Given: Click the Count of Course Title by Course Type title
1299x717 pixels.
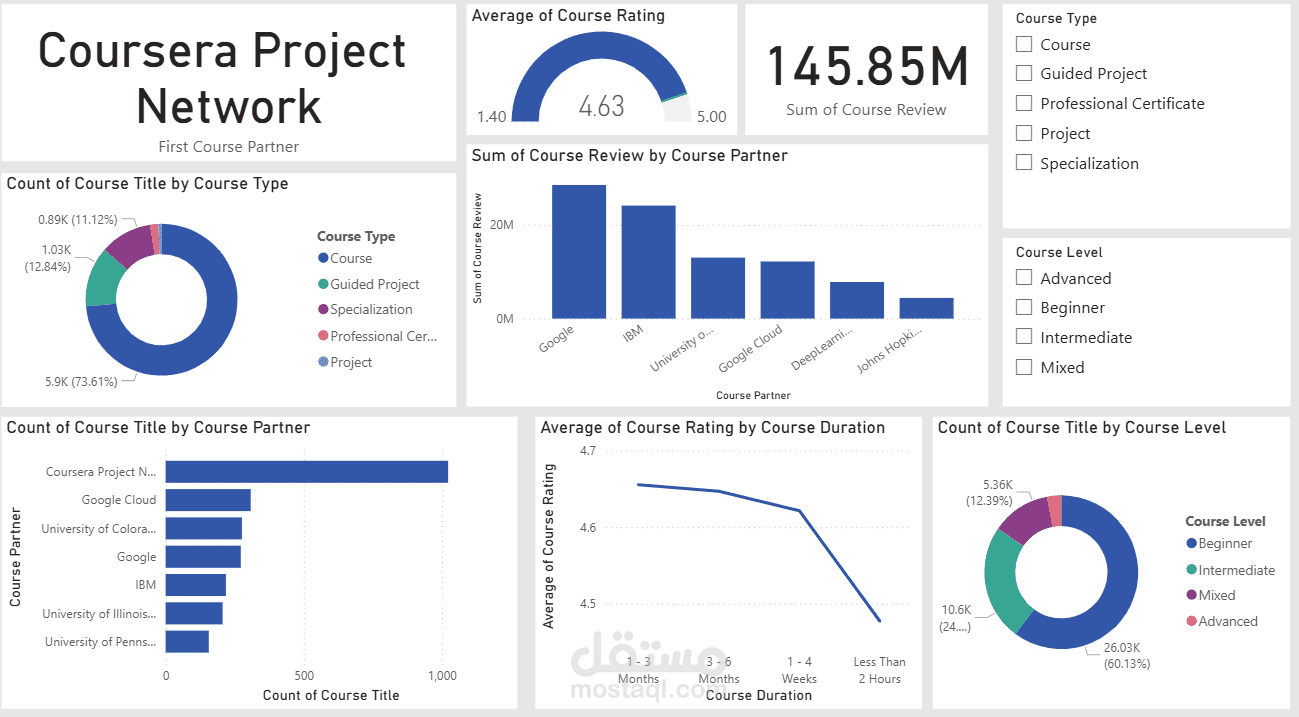Looking at the screenshot, I should click(148, 184).
